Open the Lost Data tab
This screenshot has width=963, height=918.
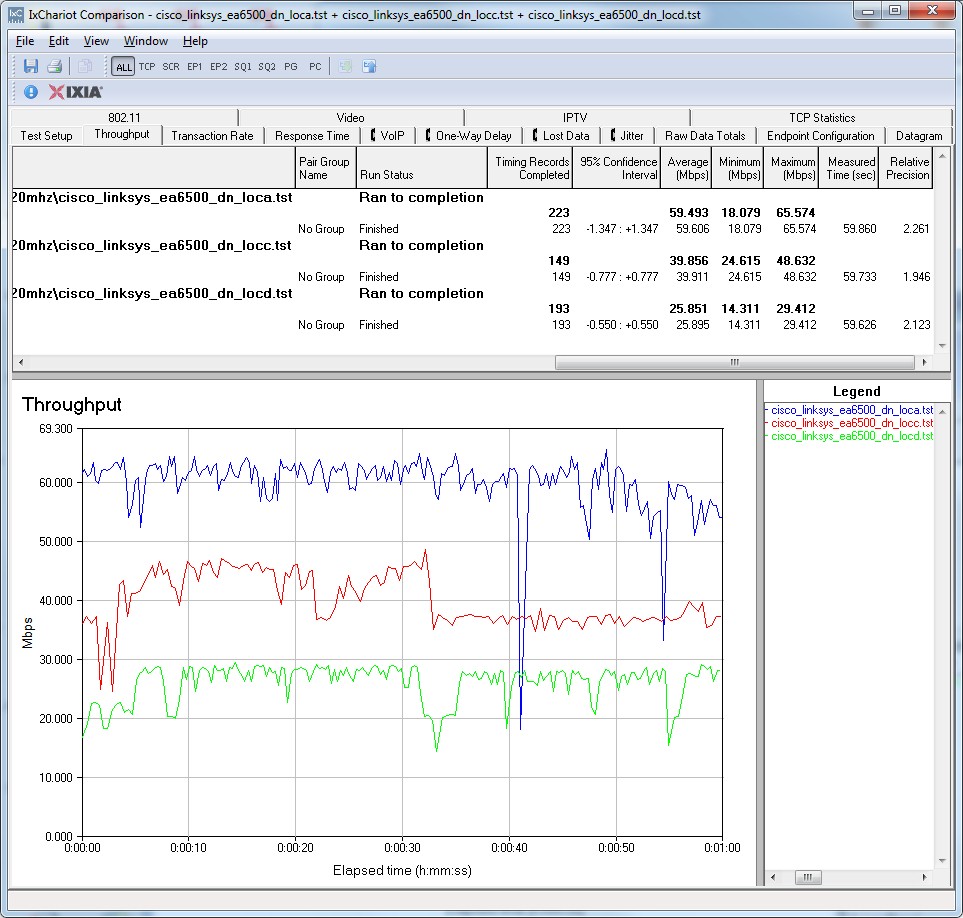[561, 136]
